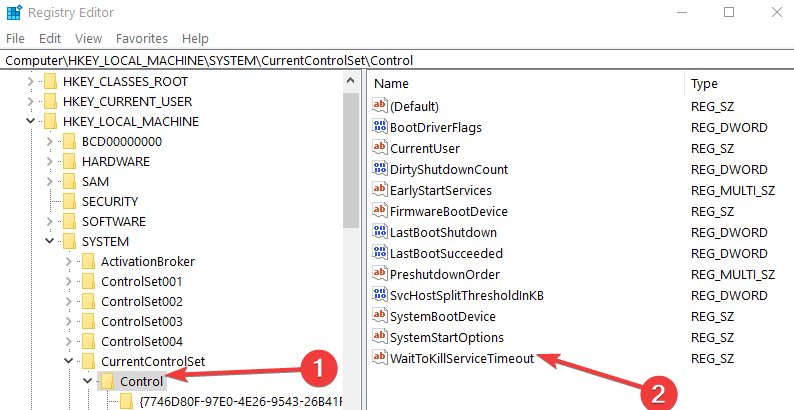Click LastBootShutdown DWORD icon

pos(380,232)
